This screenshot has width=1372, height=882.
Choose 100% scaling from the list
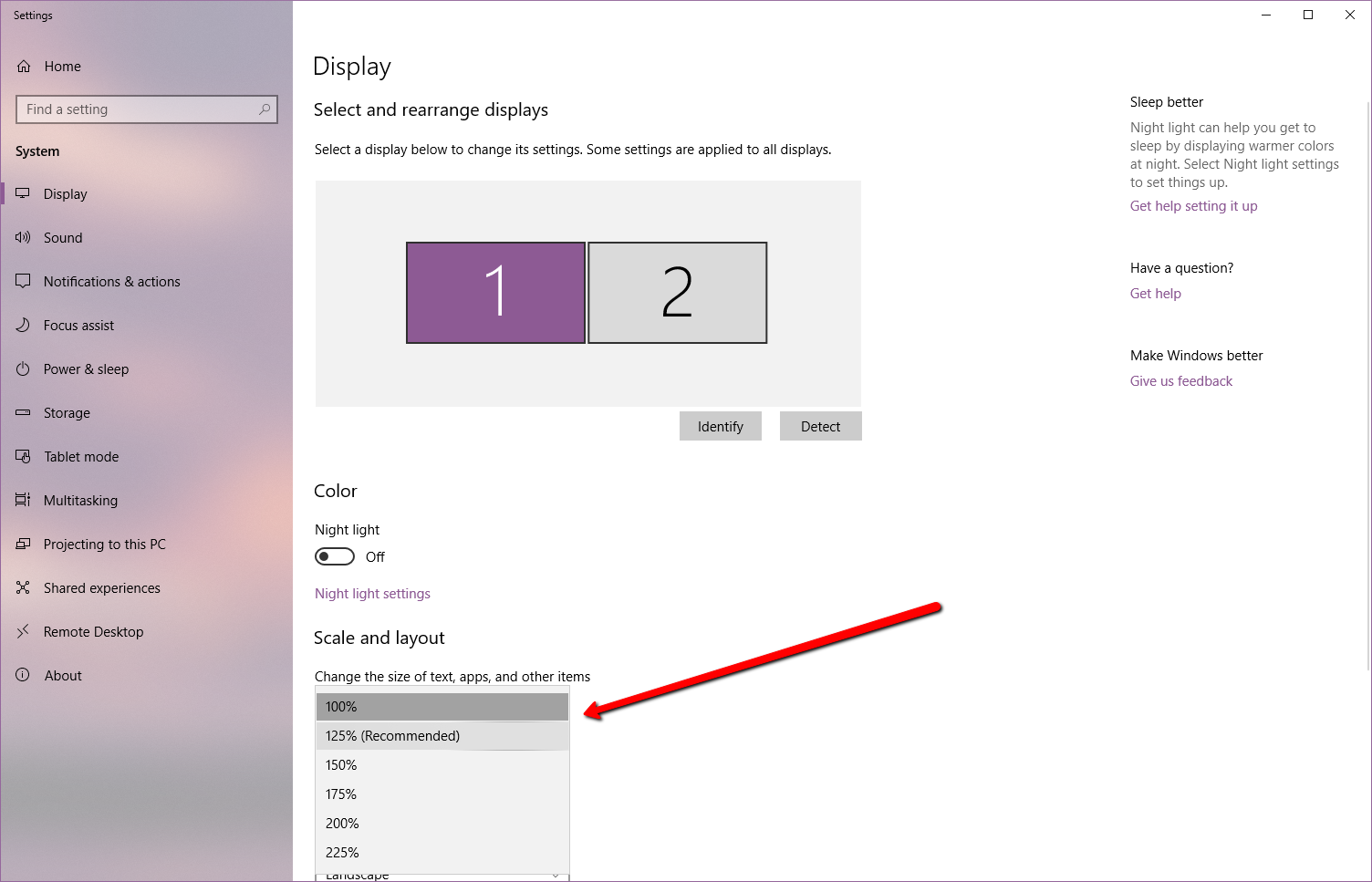(x=442, y=707)
